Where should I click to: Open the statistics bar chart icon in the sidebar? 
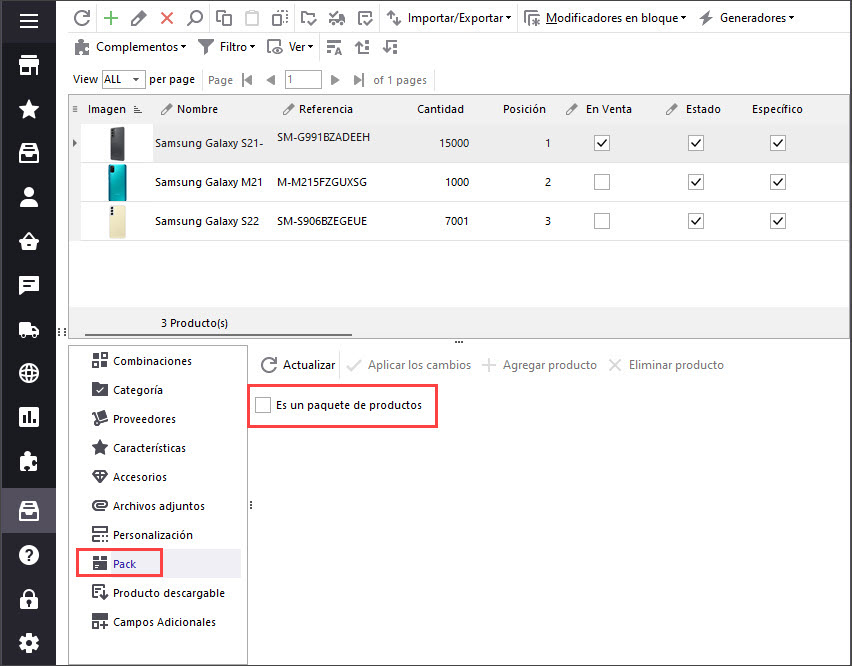[29, 417]
